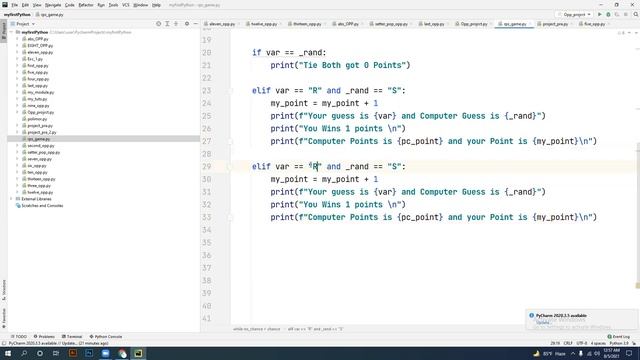640x360 pixels.
Task: Expand the External Libraries node
Action: (12, 199)
